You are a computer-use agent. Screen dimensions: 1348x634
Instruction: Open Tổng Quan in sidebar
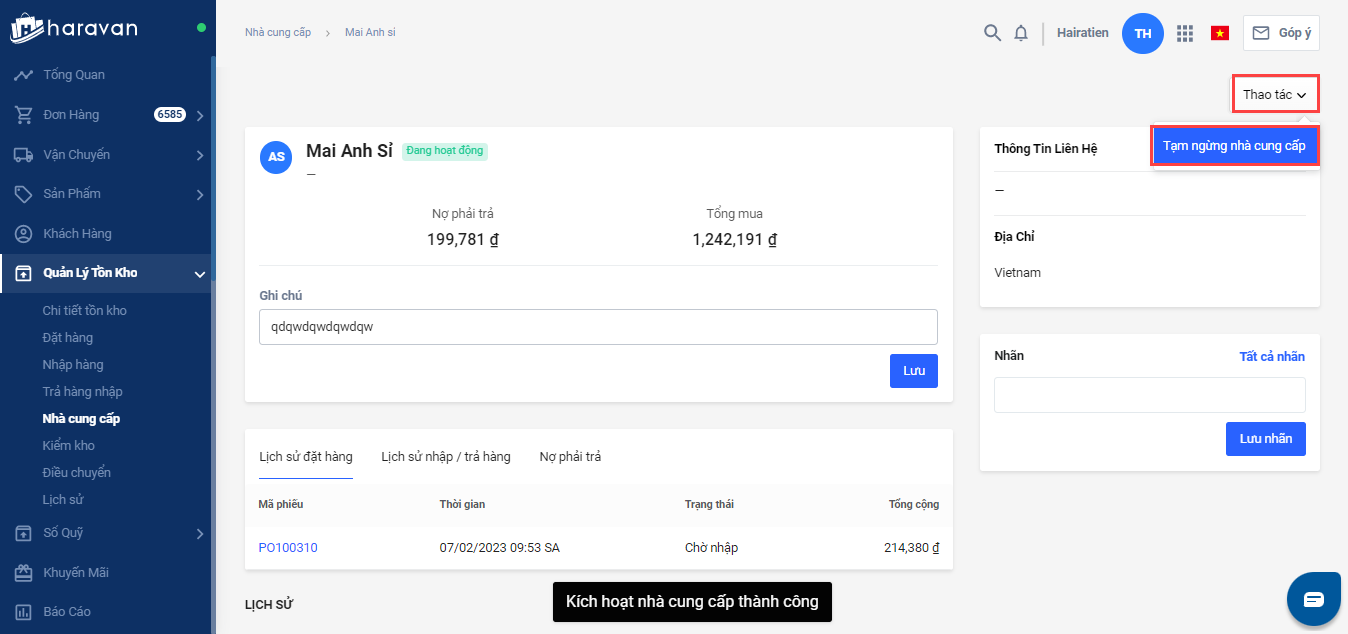(x=74, y=75)
